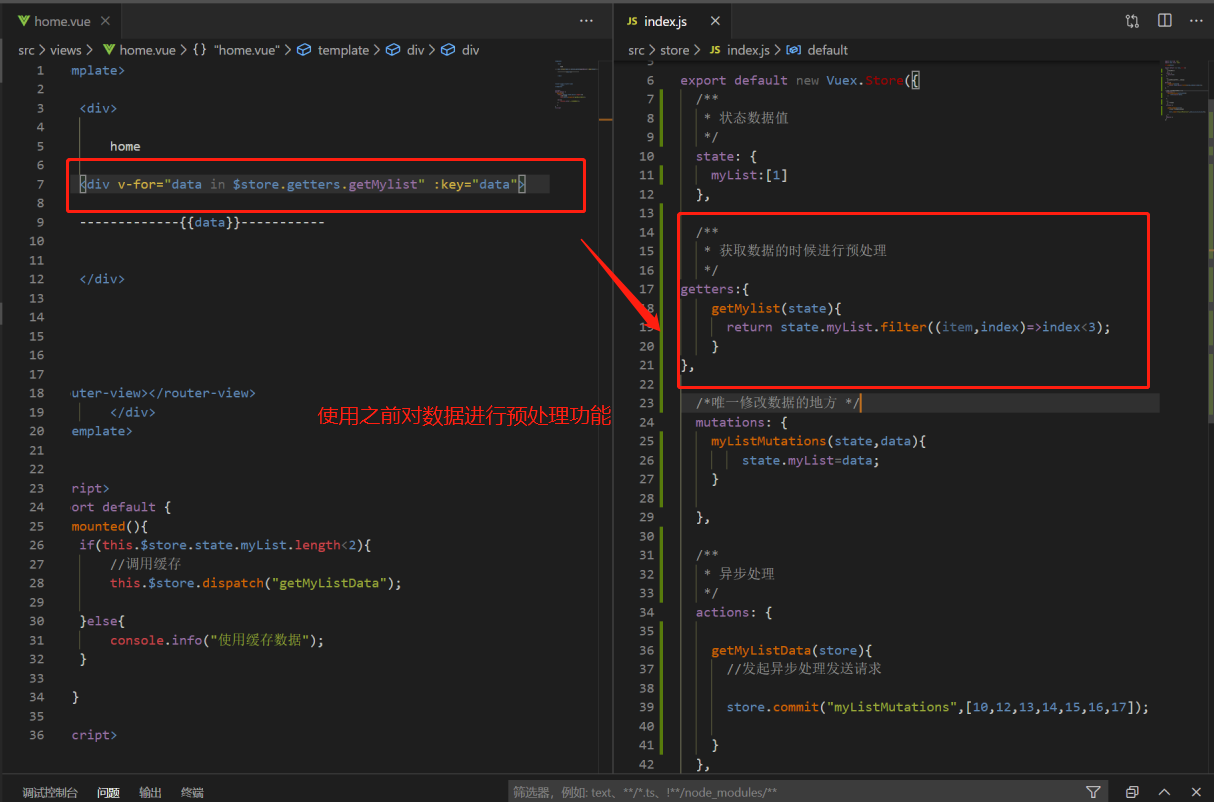Select the 问题 (Problems) panel tab
Image resolution: width=1214 pixels, height=802 pixels.
click(x=108, y=792)
